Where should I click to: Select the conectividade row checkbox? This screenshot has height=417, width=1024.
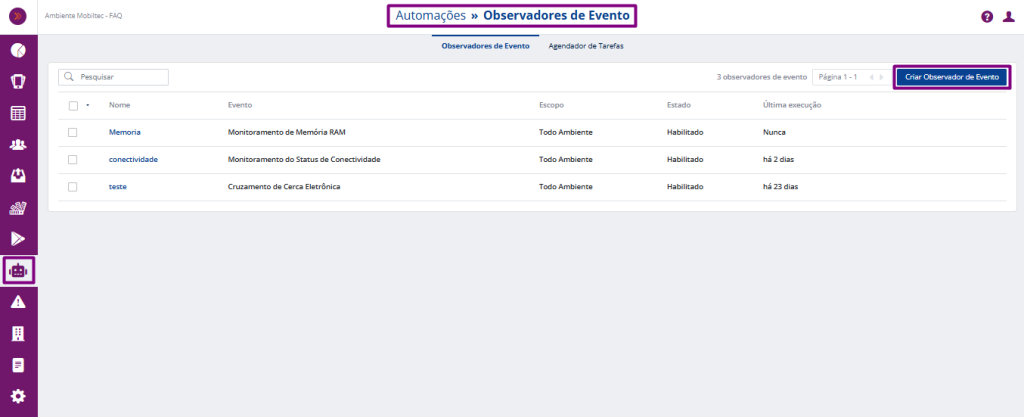coord(73,159)
